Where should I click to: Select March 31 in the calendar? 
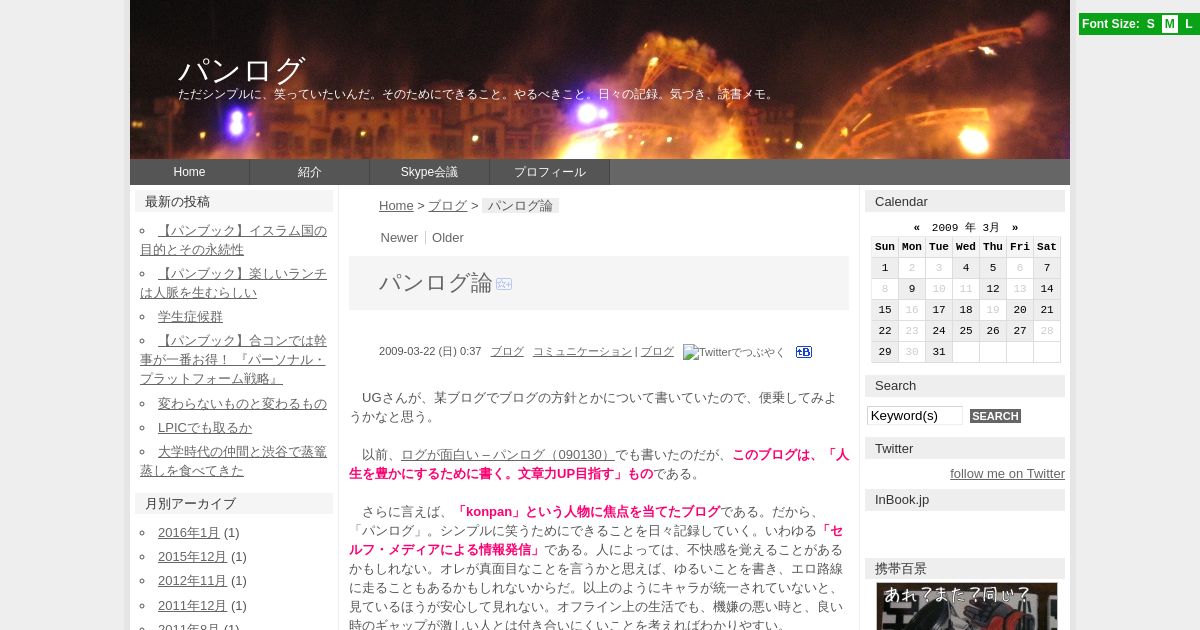pyautogui.click(x=939, y=352)
